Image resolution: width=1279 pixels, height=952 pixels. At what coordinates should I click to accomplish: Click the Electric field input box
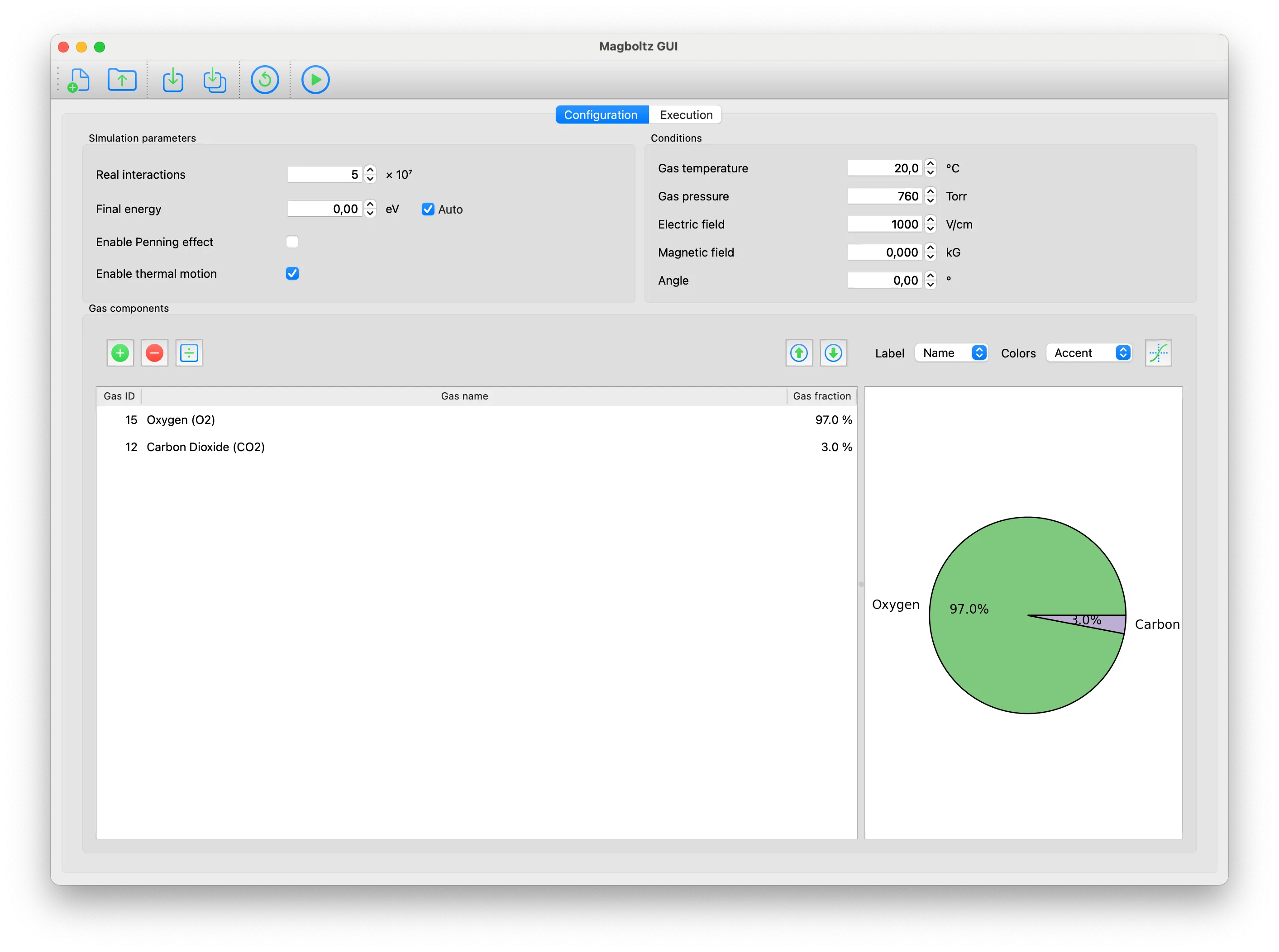[x=885, y=224]
